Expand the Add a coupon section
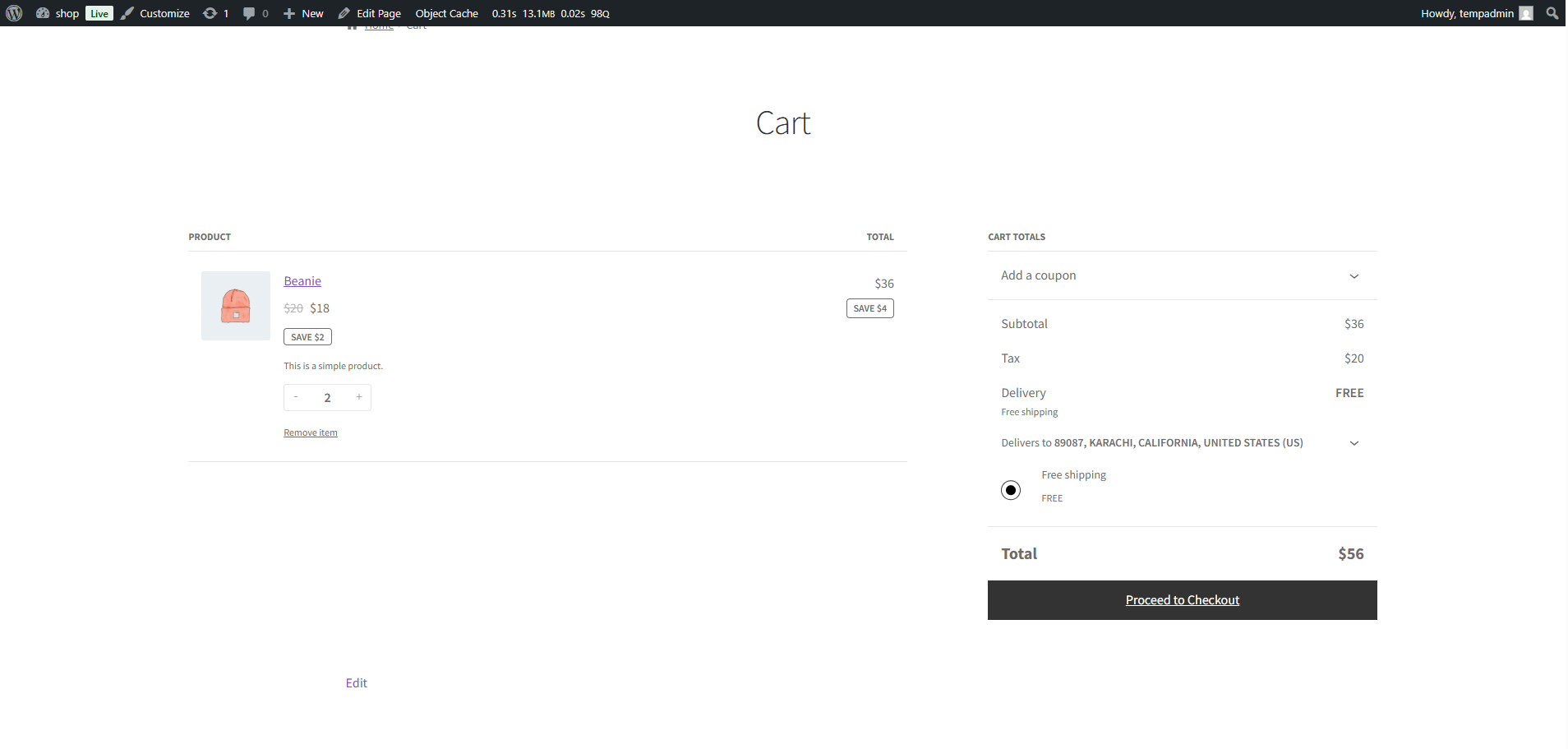This screenshot has width=1568, height=749. [x=1182, y=275]
